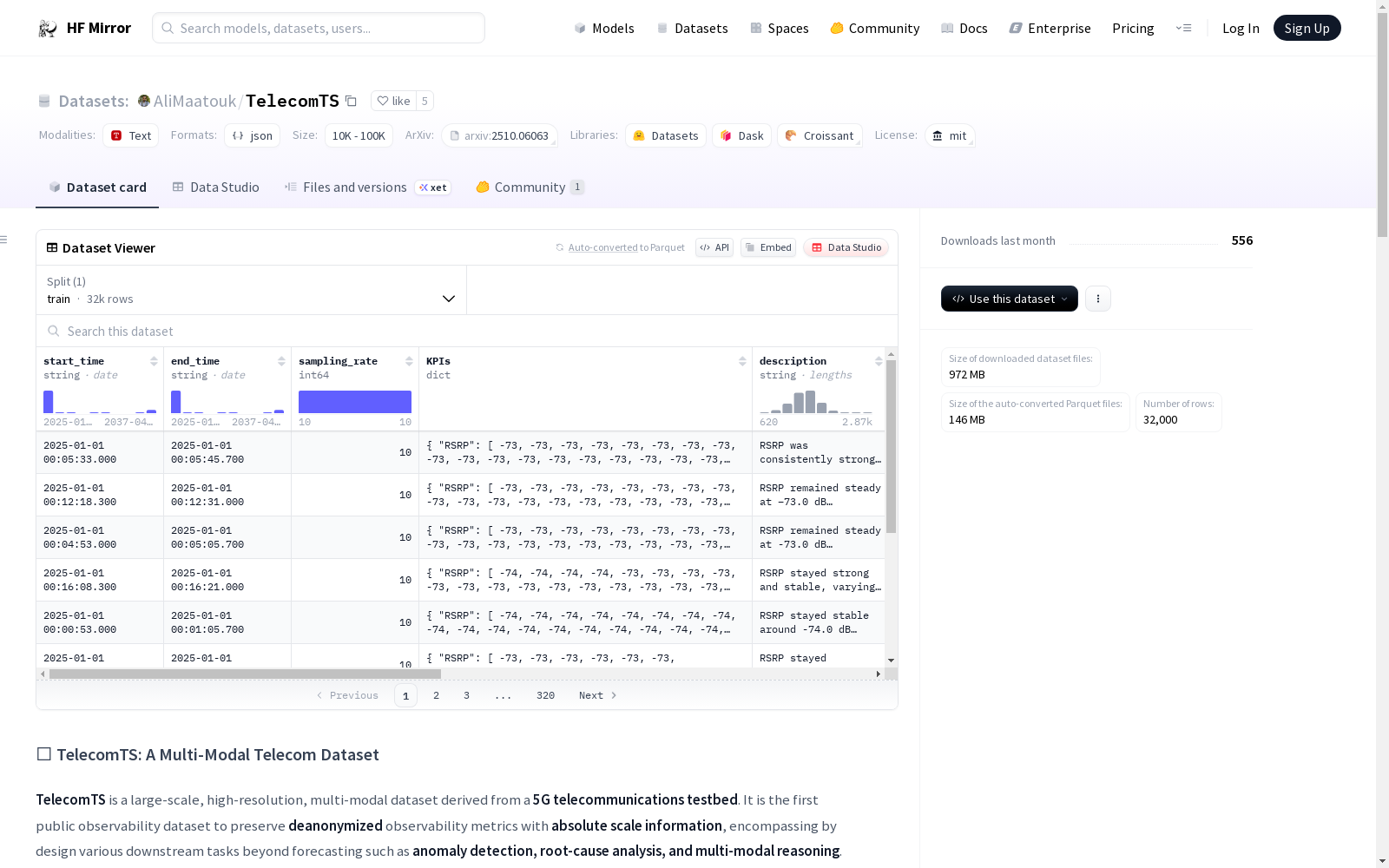Image resolution: width=1389 pixels, height=868 pixels.
Task: Click the Croissant library tag
Action: 820,135
